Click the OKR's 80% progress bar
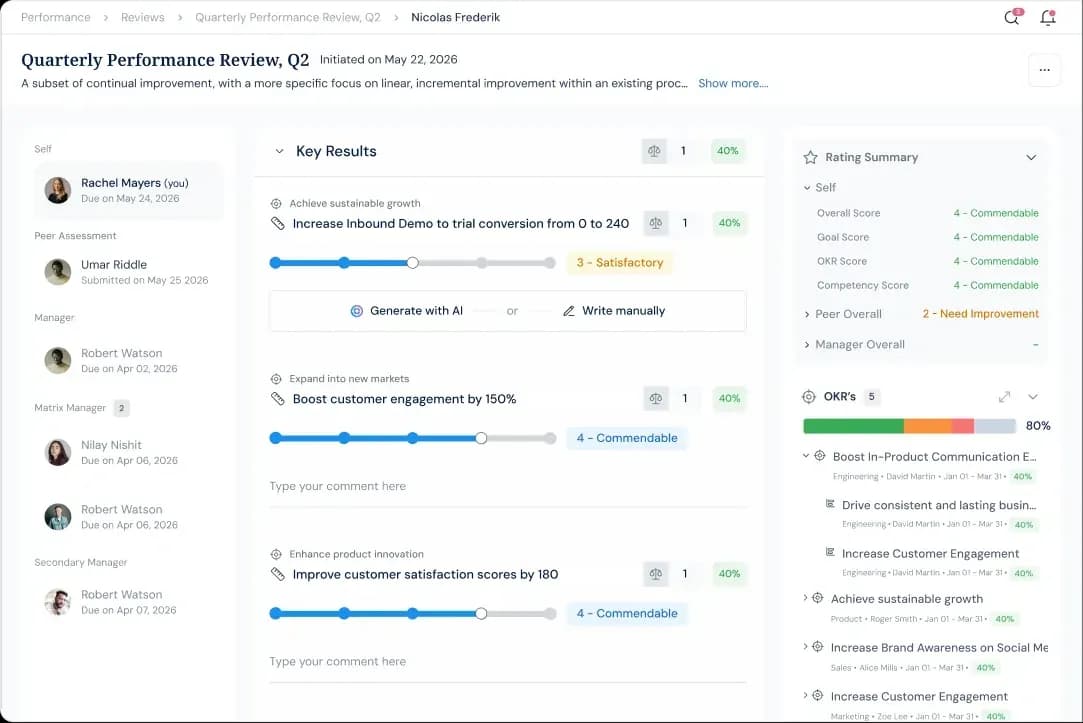The width and height of the screenshot is (1083, 723). pyautogui.click(x=909, y=426)
